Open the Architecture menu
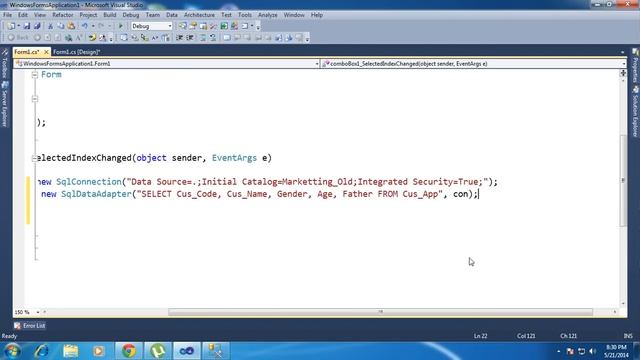 tap(199, 15)
